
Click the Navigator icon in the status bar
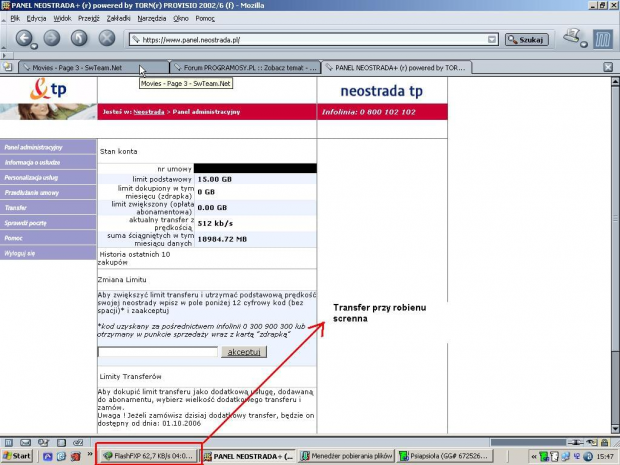[x=9, y=442]
